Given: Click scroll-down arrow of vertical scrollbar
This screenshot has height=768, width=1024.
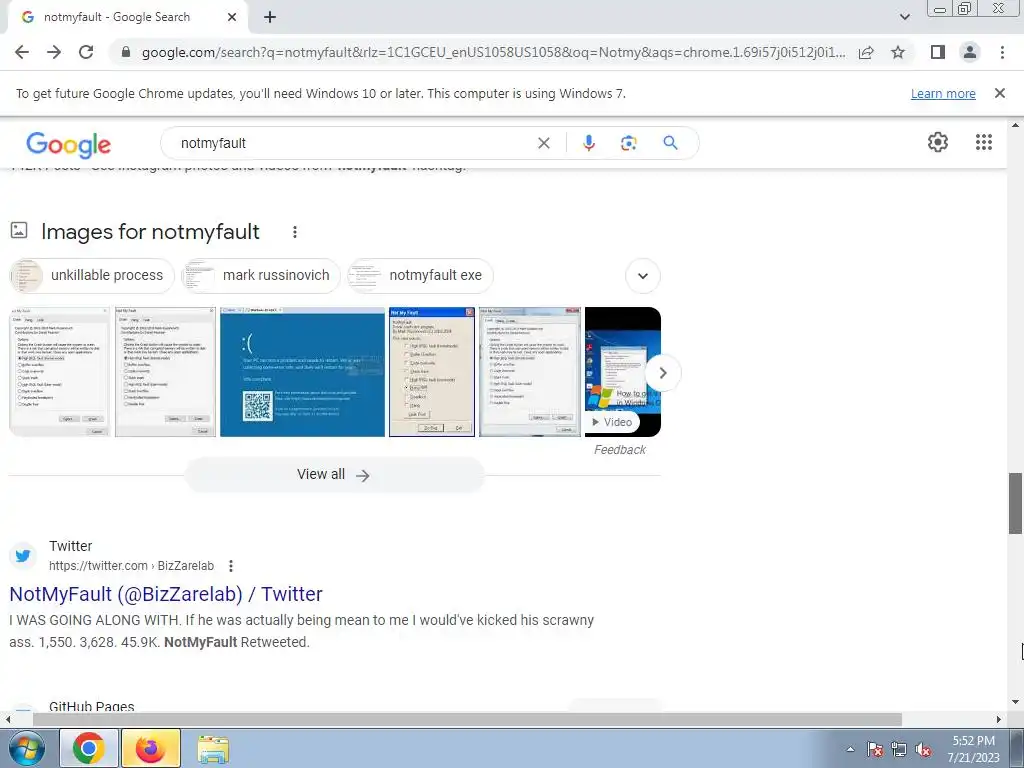Looking at the screenshot, I should 1015,702.
